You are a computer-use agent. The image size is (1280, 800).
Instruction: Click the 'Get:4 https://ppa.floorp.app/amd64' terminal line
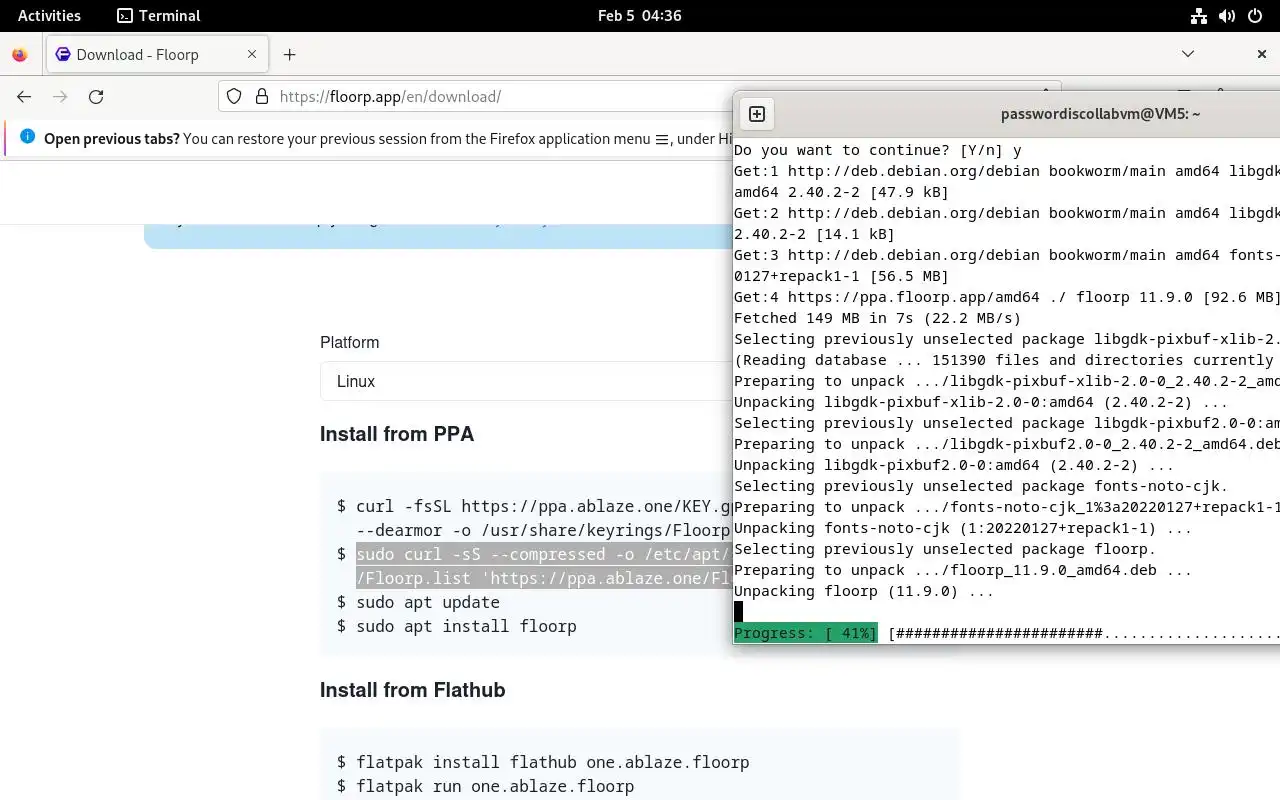click(1007, 297)
